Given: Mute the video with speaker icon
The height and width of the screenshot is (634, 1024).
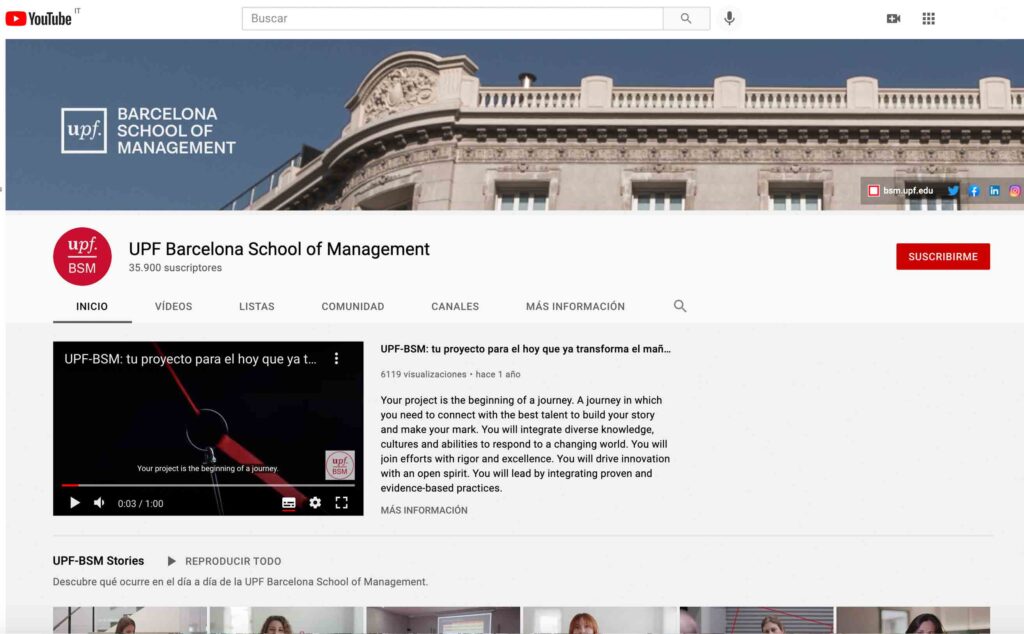Looking at the screenshot, I should (x=99, y=503).
